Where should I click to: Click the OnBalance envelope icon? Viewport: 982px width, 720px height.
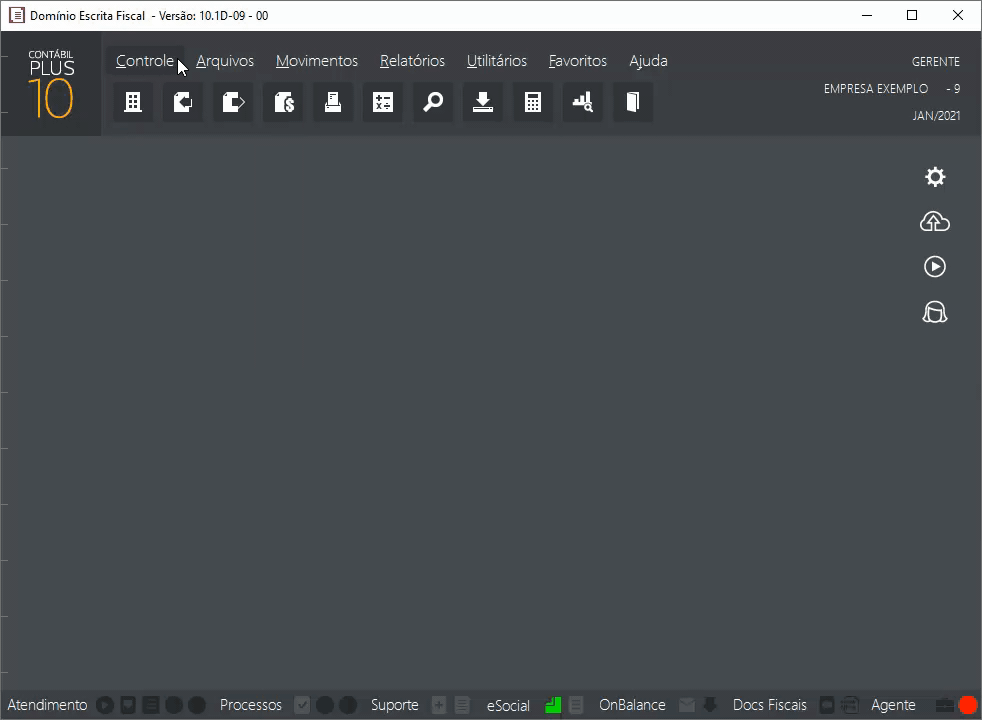pos(687,705)
